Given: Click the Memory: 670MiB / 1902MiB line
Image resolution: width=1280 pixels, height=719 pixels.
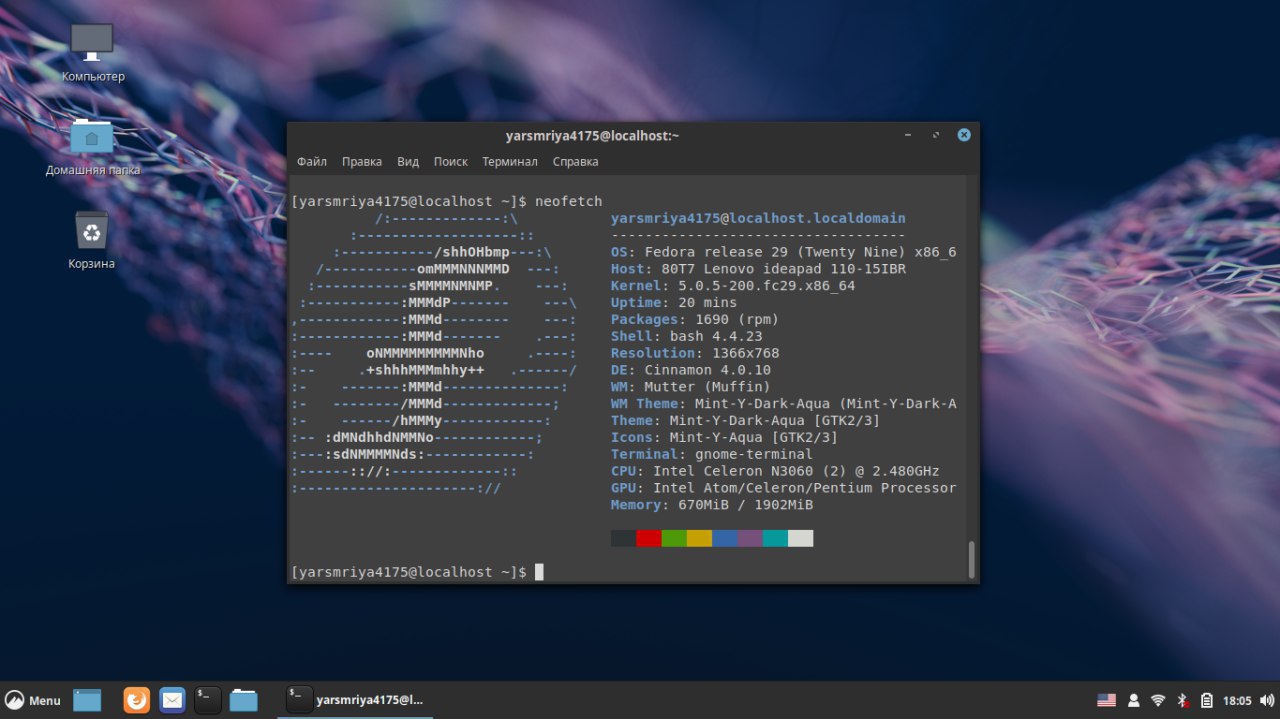Looking at the screenshot, I should click(712, 505).
